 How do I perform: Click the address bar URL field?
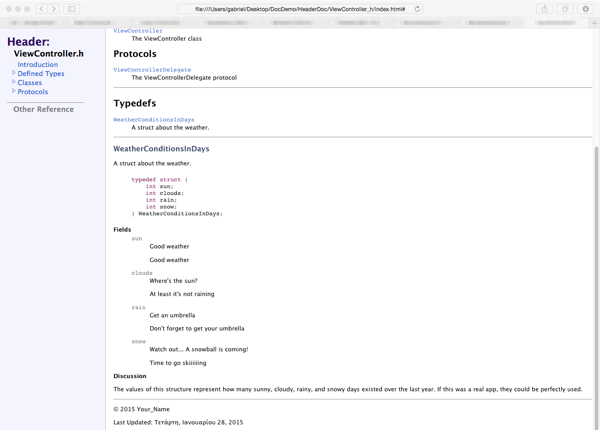[x=300, y=9]
